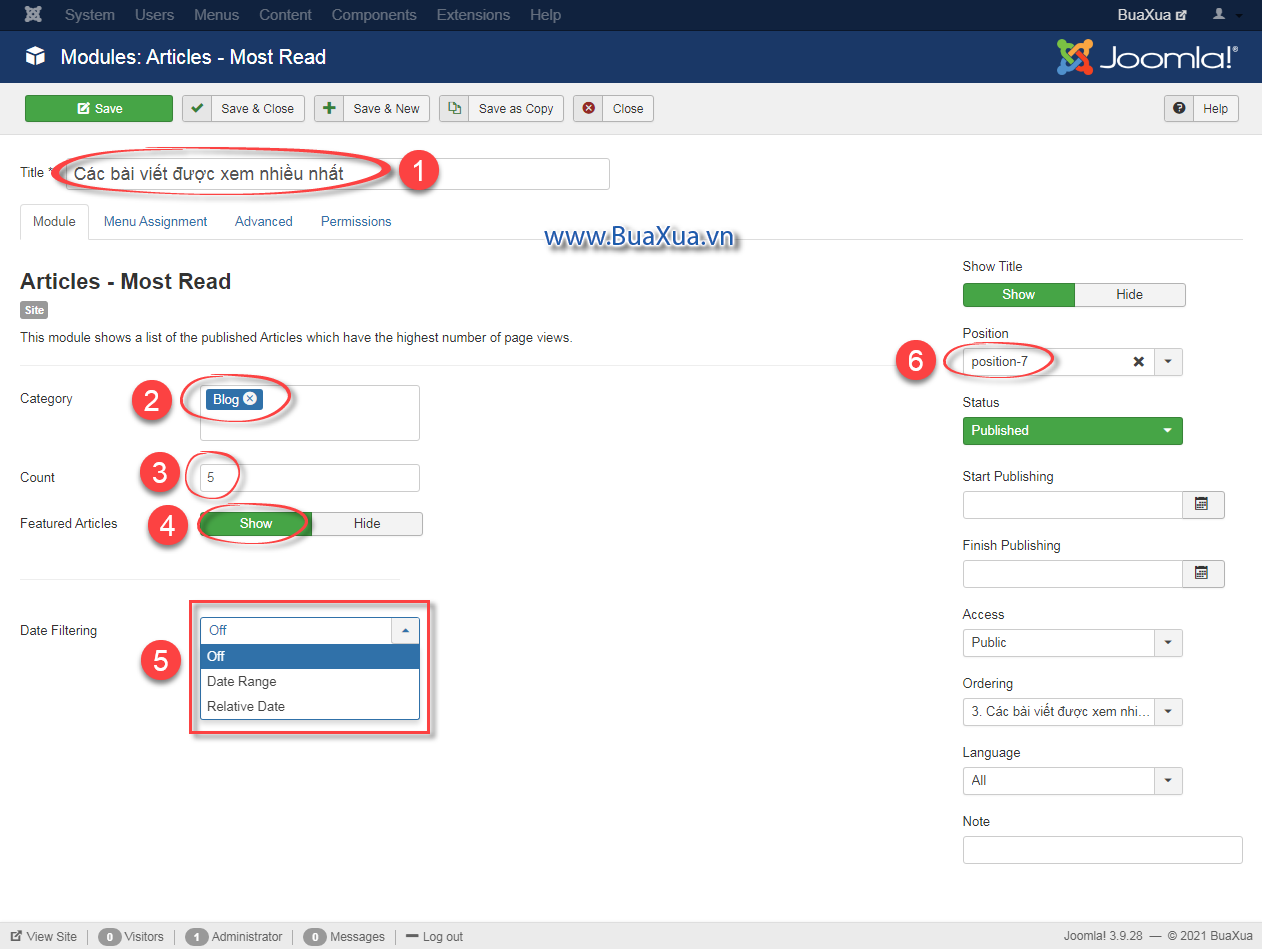Open the Extensions menu
1262x949 pixels.
473,15
